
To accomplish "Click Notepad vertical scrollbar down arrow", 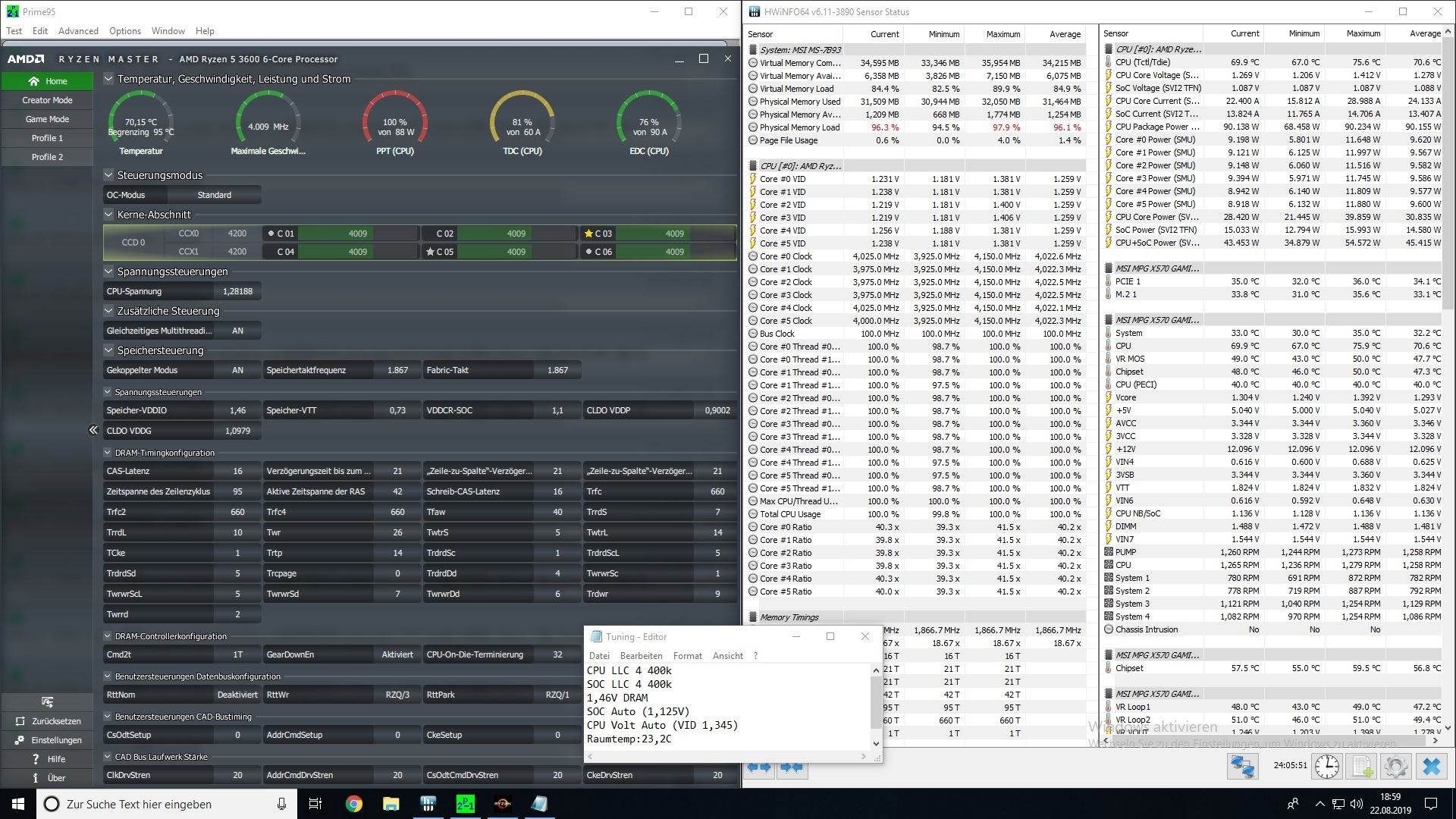I will [x=876, y=744].
